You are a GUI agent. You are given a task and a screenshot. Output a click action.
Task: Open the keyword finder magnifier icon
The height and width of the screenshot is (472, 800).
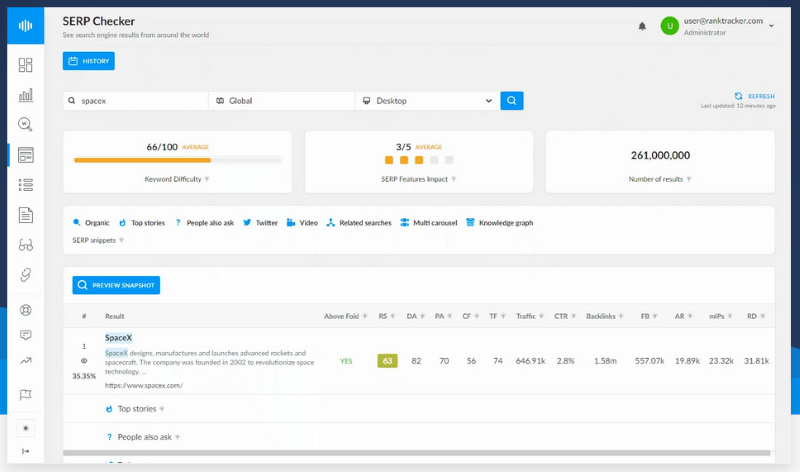coord(26,125)
